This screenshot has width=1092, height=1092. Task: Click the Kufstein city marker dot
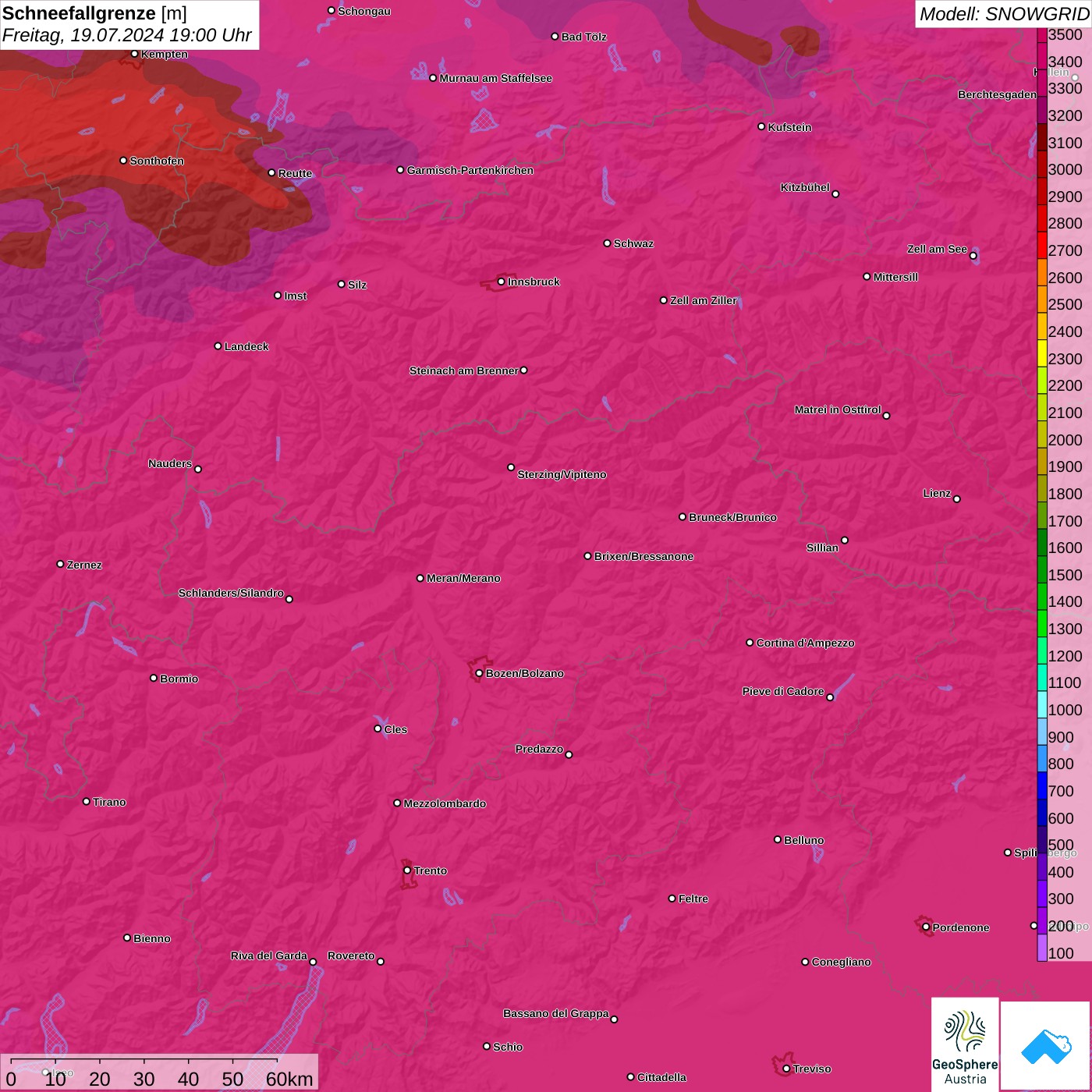click(761, 126)
